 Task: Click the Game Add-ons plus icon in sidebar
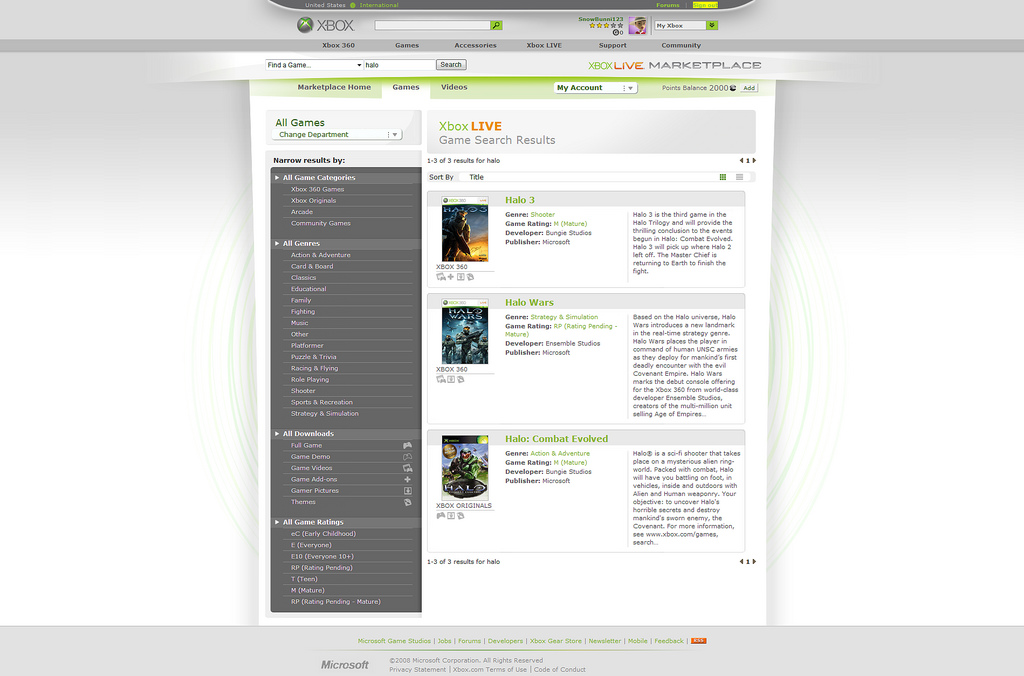click(x=408, y=479)
